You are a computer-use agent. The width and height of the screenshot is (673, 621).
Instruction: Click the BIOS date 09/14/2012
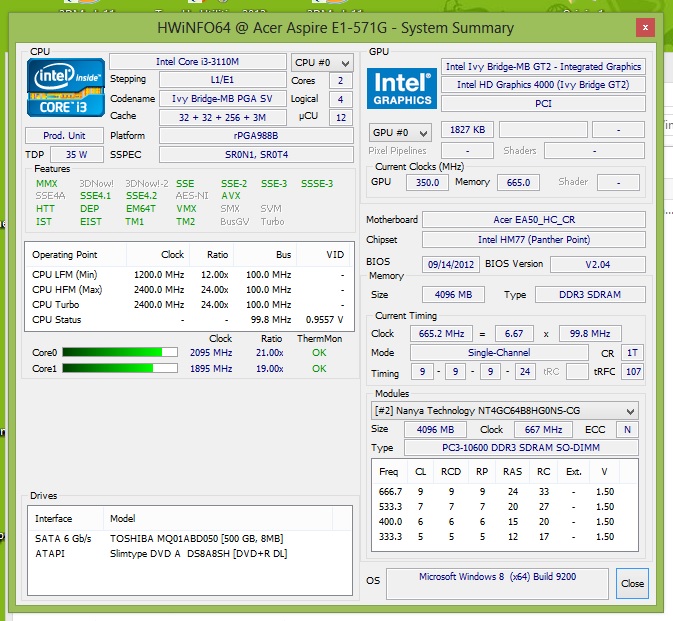[x=451, y=264]
